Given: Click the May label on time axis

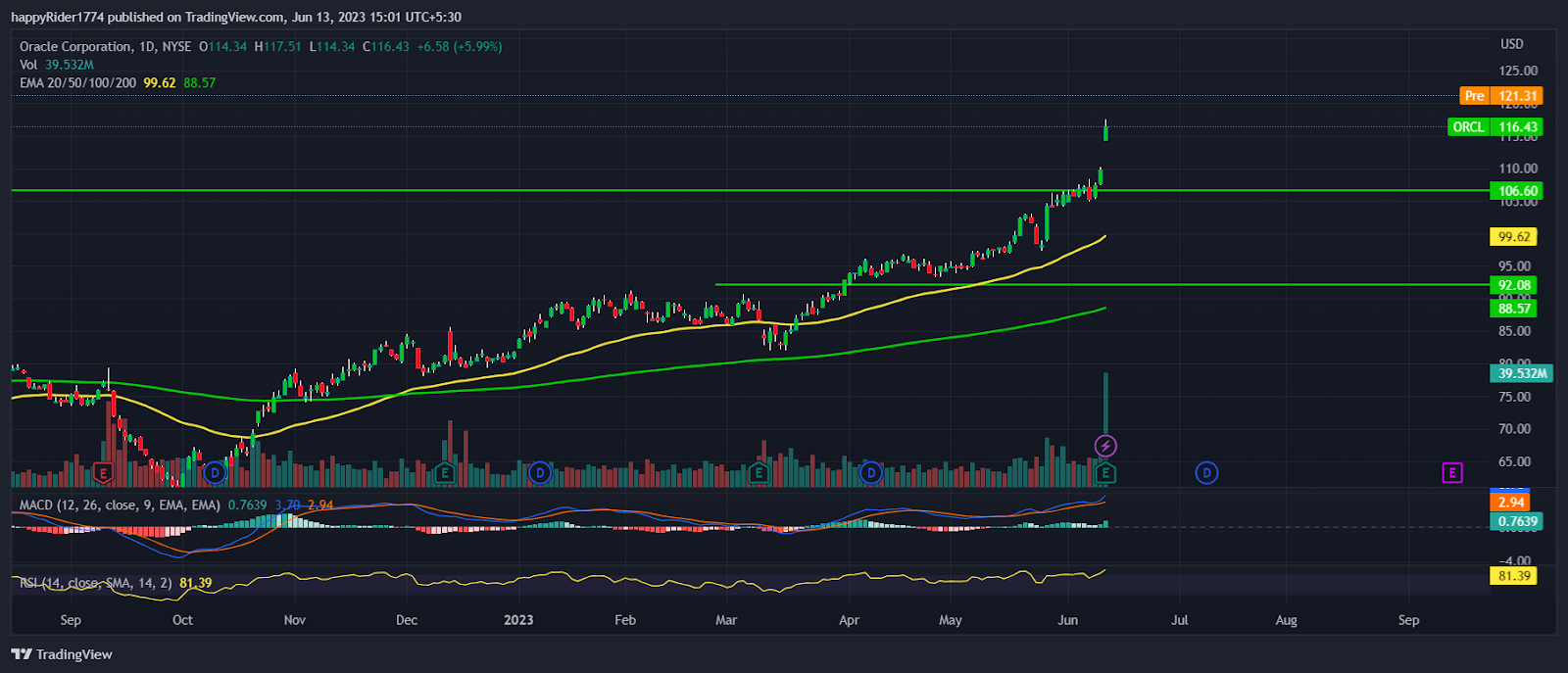Looking at the screenshot, I should (951, 620).
